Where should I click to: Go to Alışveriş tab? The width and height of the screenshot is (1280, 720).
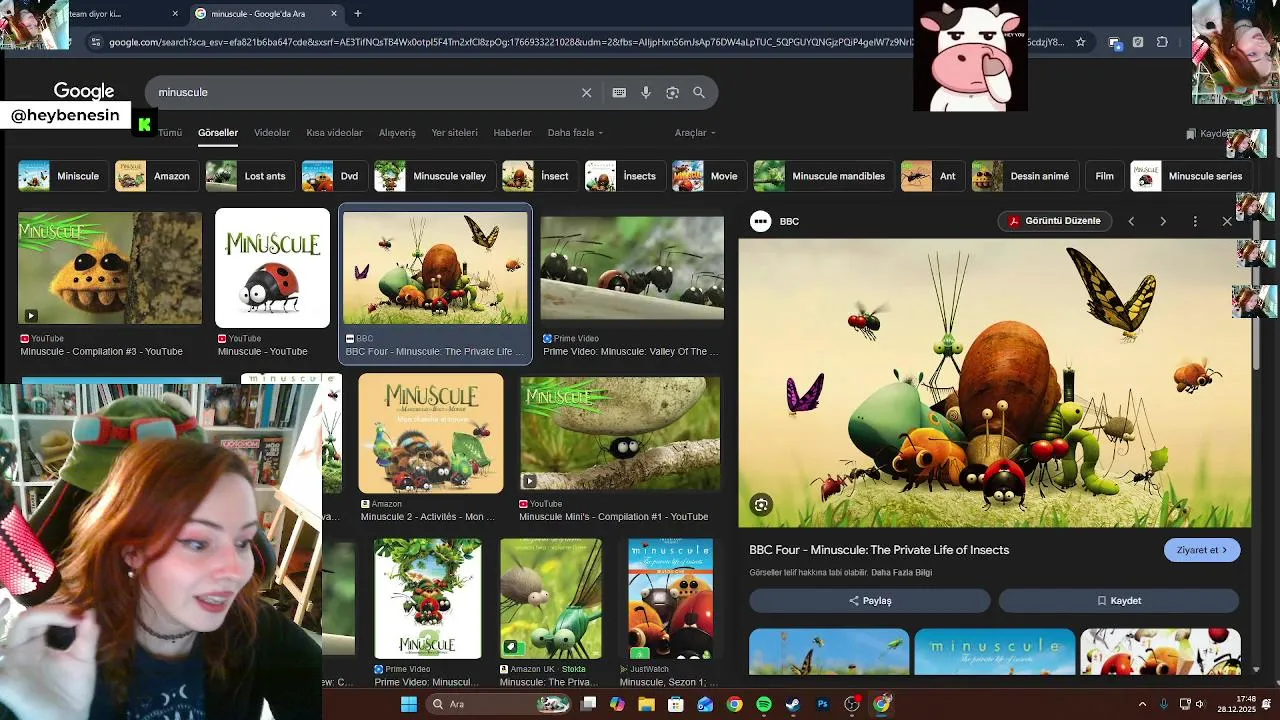[x=397, y=133]
